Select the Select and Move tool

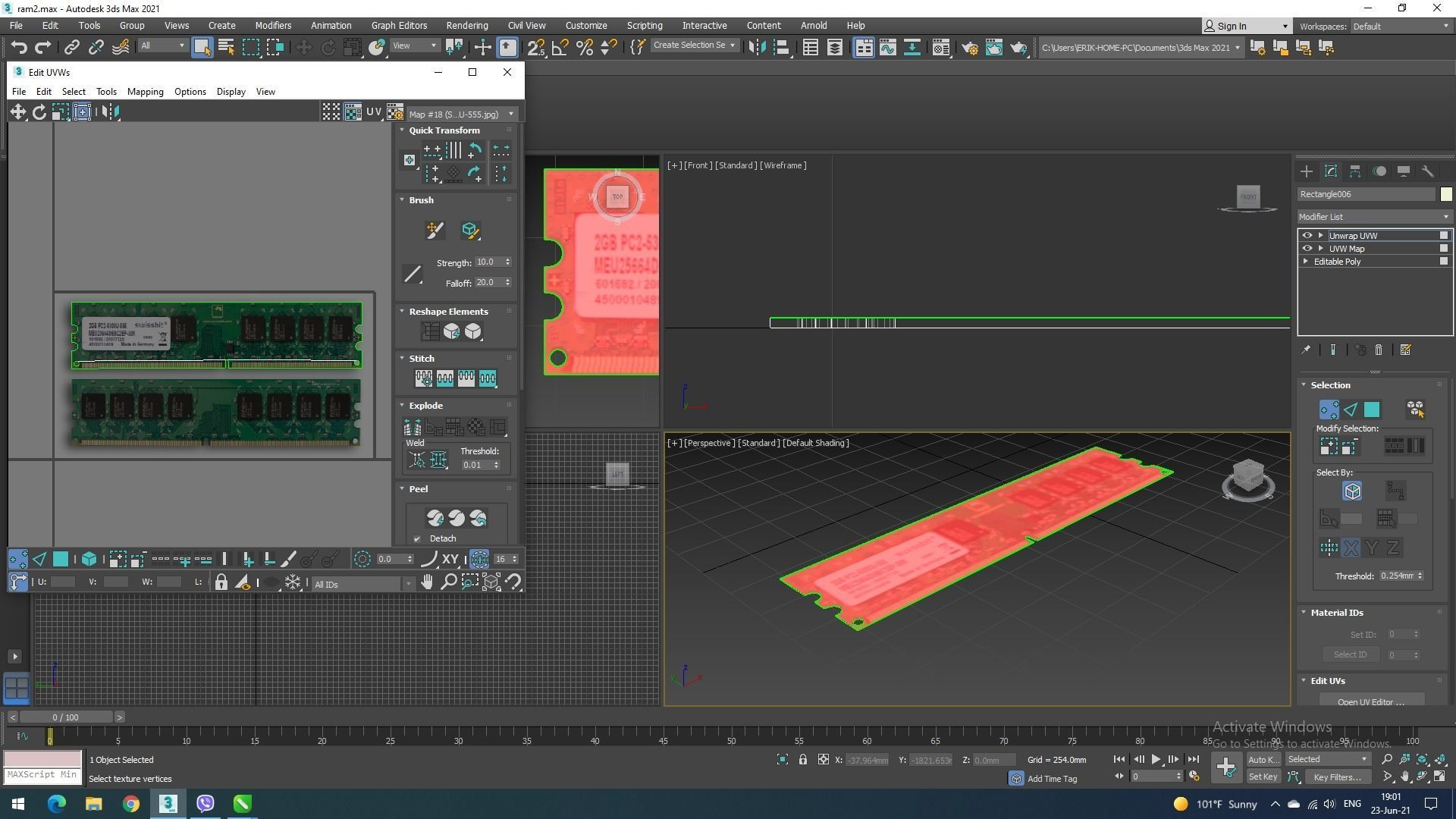303,48
